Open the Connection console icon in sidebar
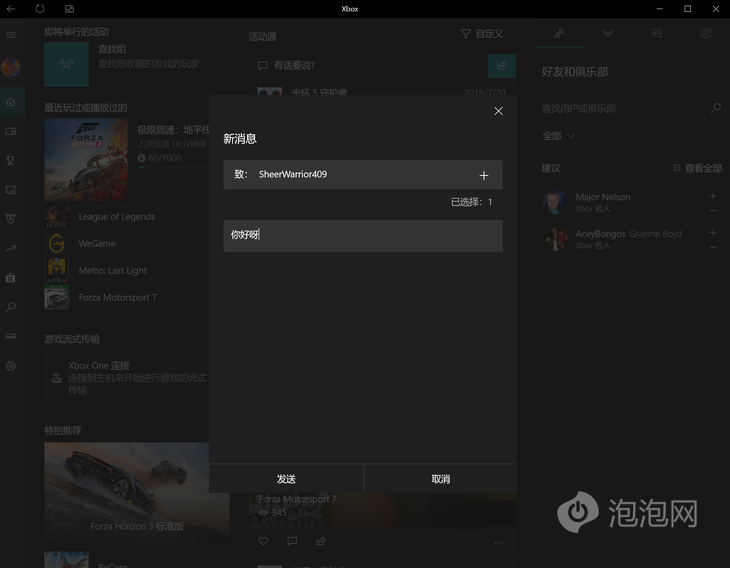The image size is (730, 568). (x=11, y=336)
